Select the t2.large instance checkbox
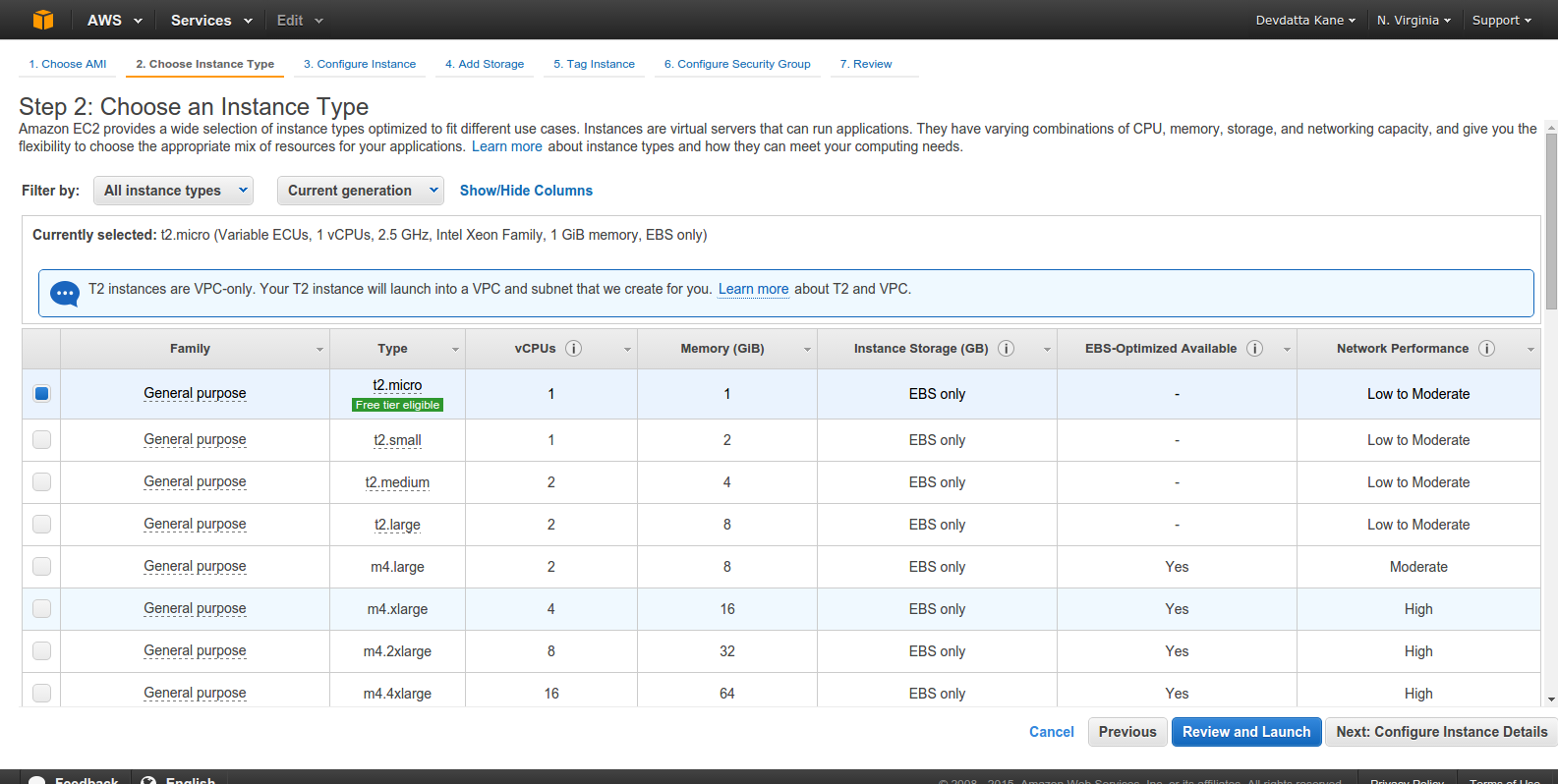 (x=41, y=525)
